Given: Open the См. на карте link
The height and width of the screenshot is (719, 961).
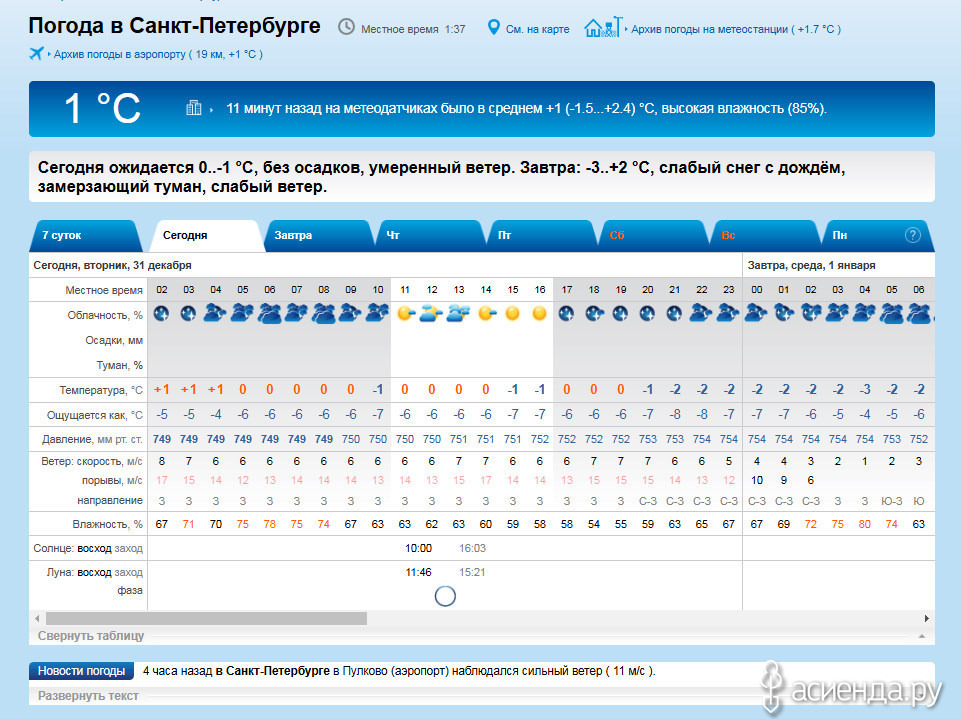Looking at the screenshot, I should pos(537,29).
